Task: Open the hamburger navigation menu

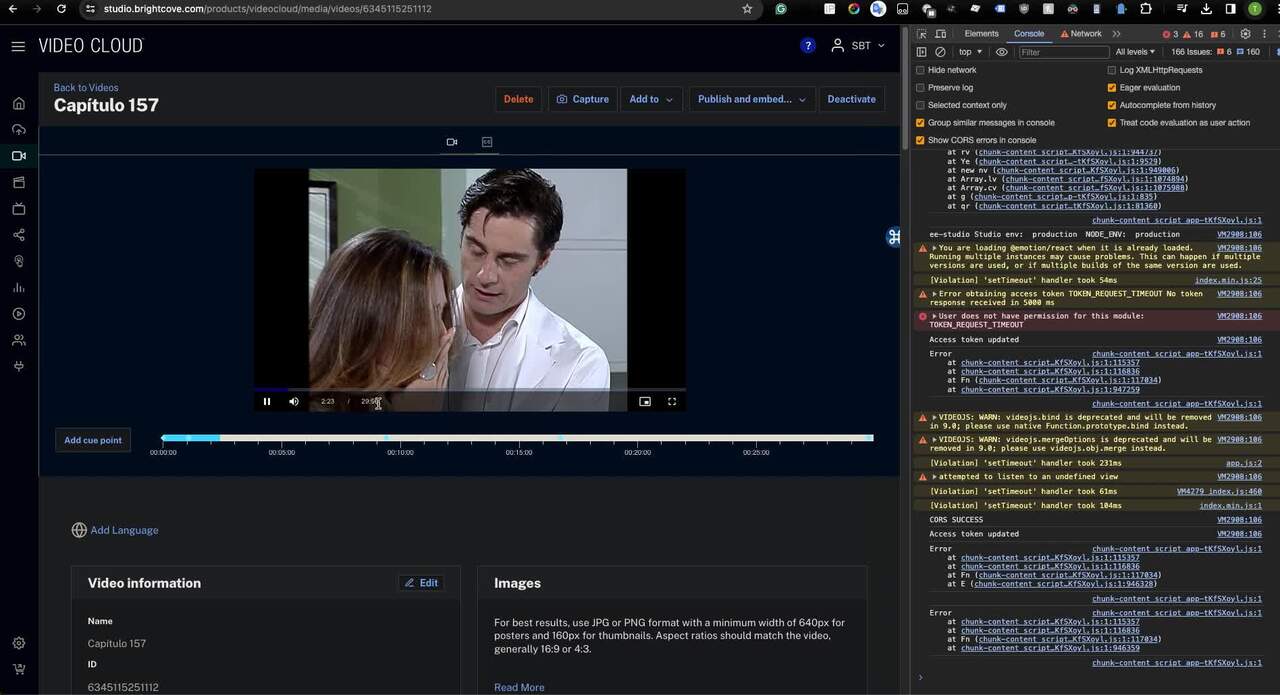Action: 18,46
